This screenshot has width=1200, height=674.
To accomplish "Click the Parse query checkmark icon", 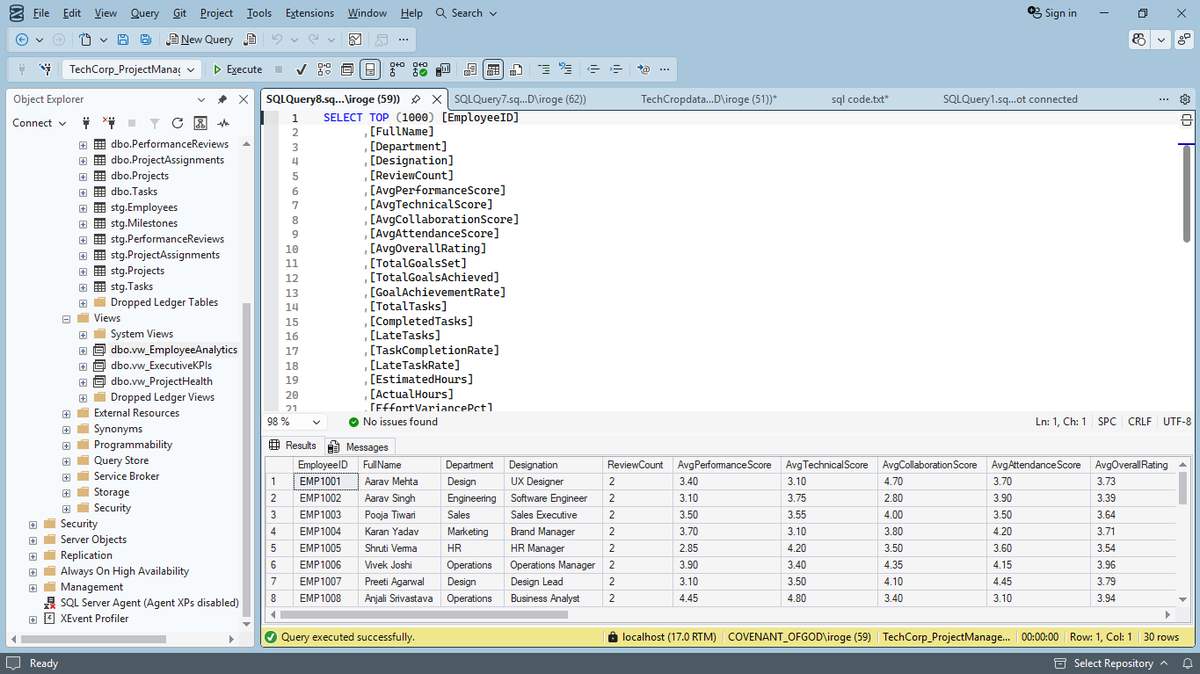I will (301, 70).
